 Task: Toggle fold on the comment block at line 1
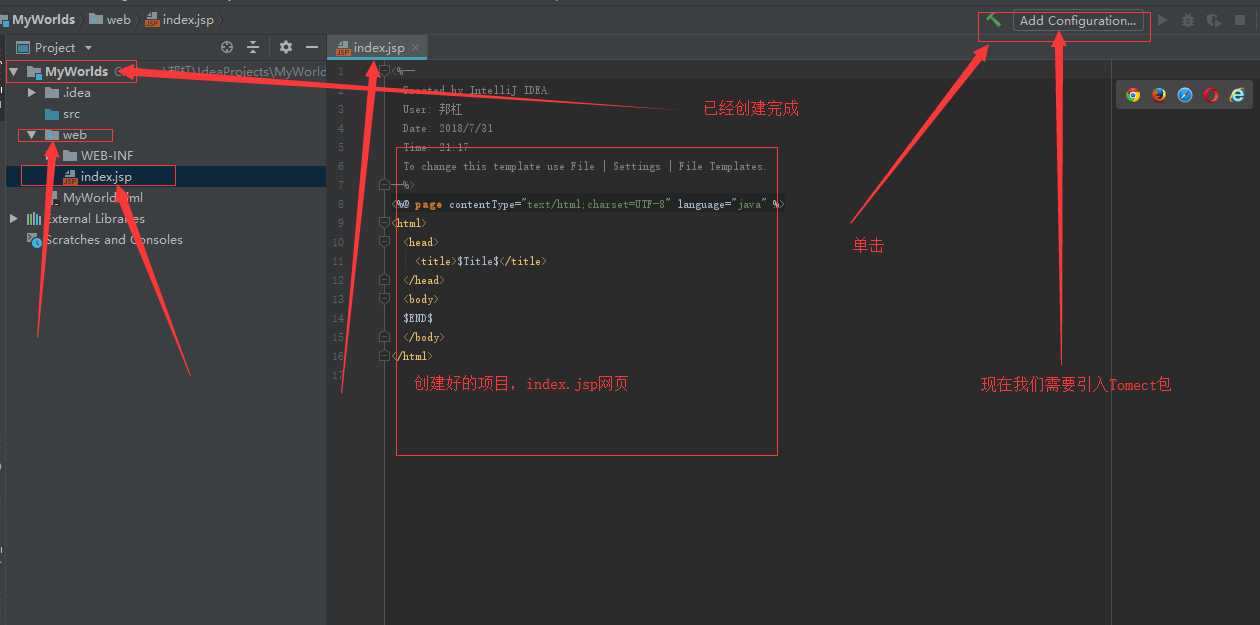(384, 71)
